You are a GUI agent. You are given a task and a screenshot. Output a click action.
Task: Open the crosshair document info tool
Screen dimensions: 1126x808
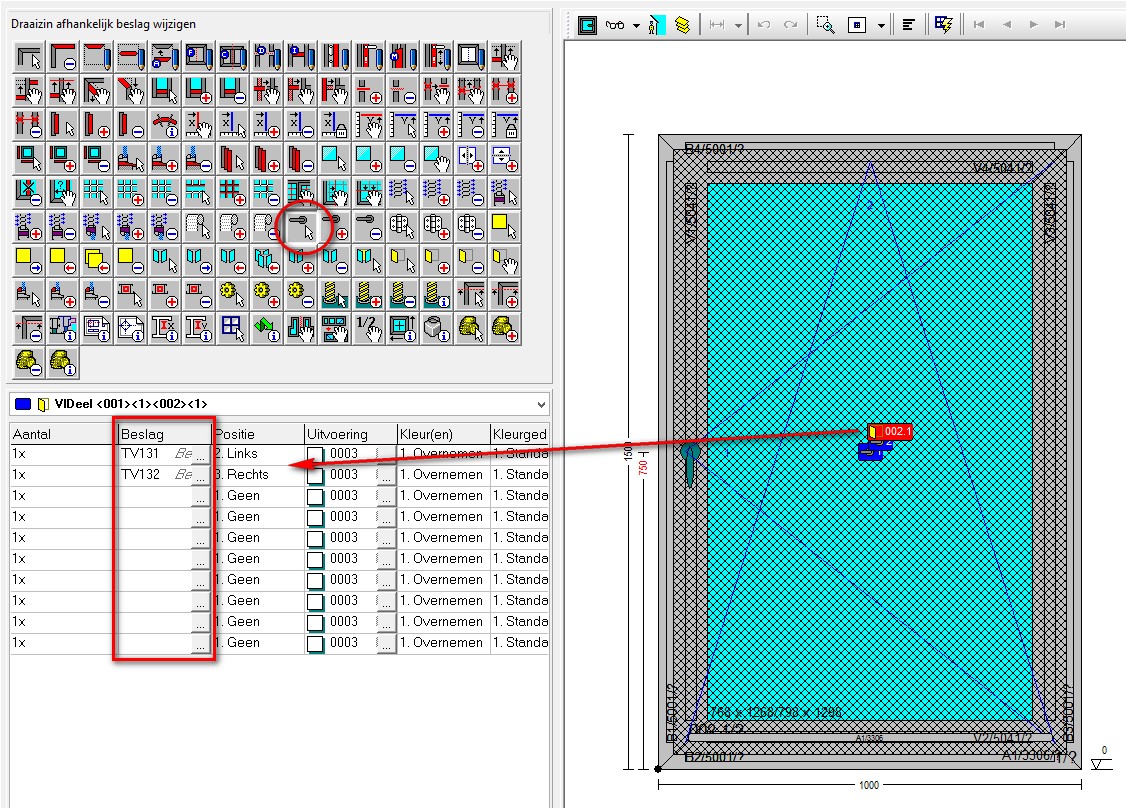click(x=133, y=329)
